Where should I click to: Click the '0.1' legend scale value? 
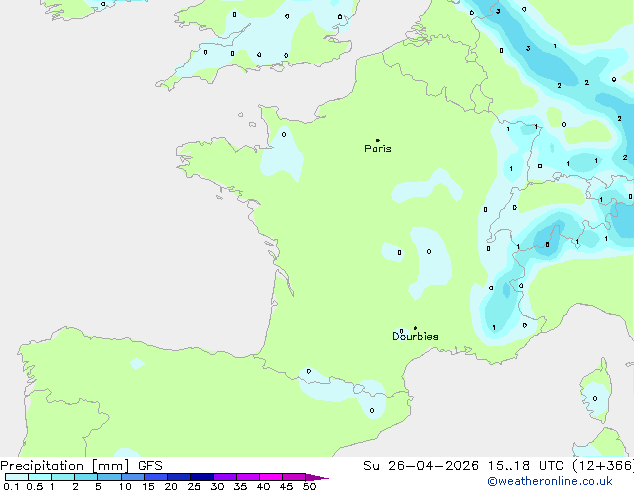pyautogui.click(x=11, y=486)
